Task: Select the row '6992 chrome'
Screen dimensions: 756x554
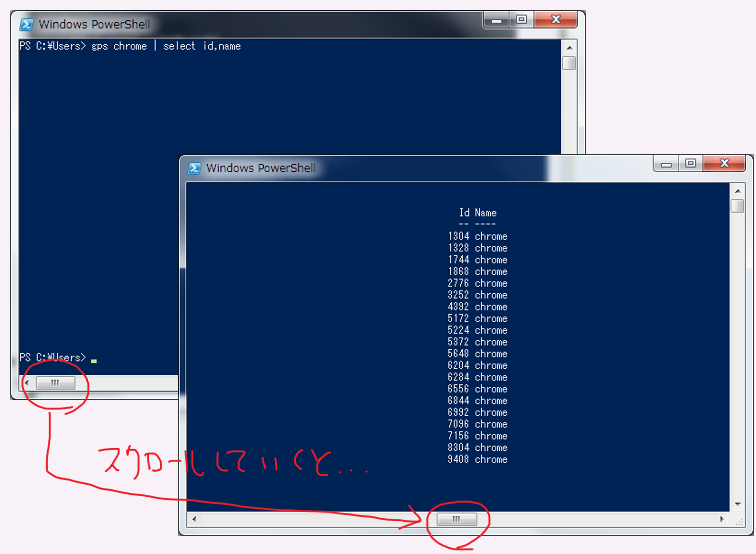Action: click(x=478, y=412)
